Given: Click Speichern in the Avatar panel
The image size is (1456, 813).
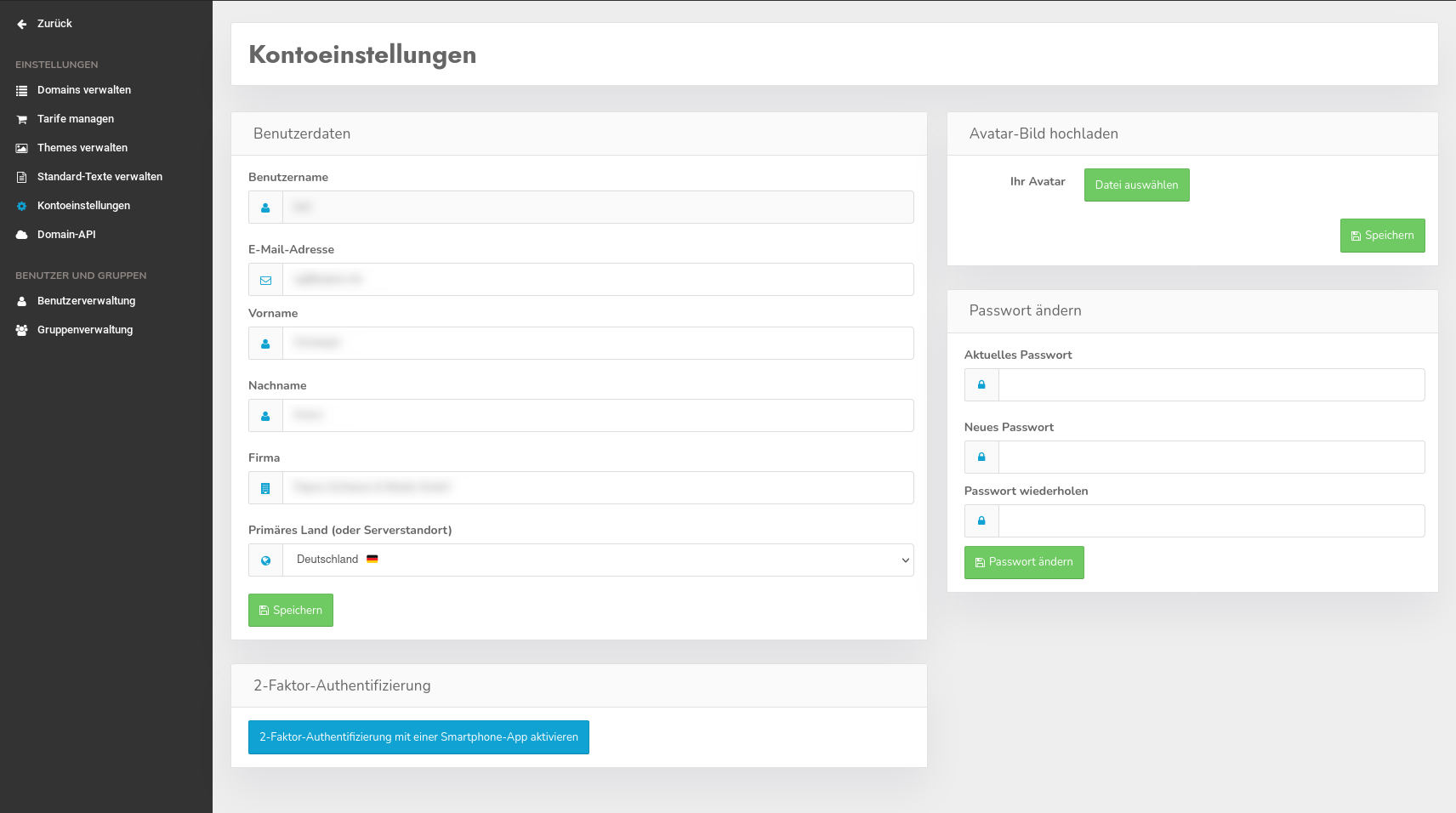Looking at the screenshot, I should click(1382, 236).
